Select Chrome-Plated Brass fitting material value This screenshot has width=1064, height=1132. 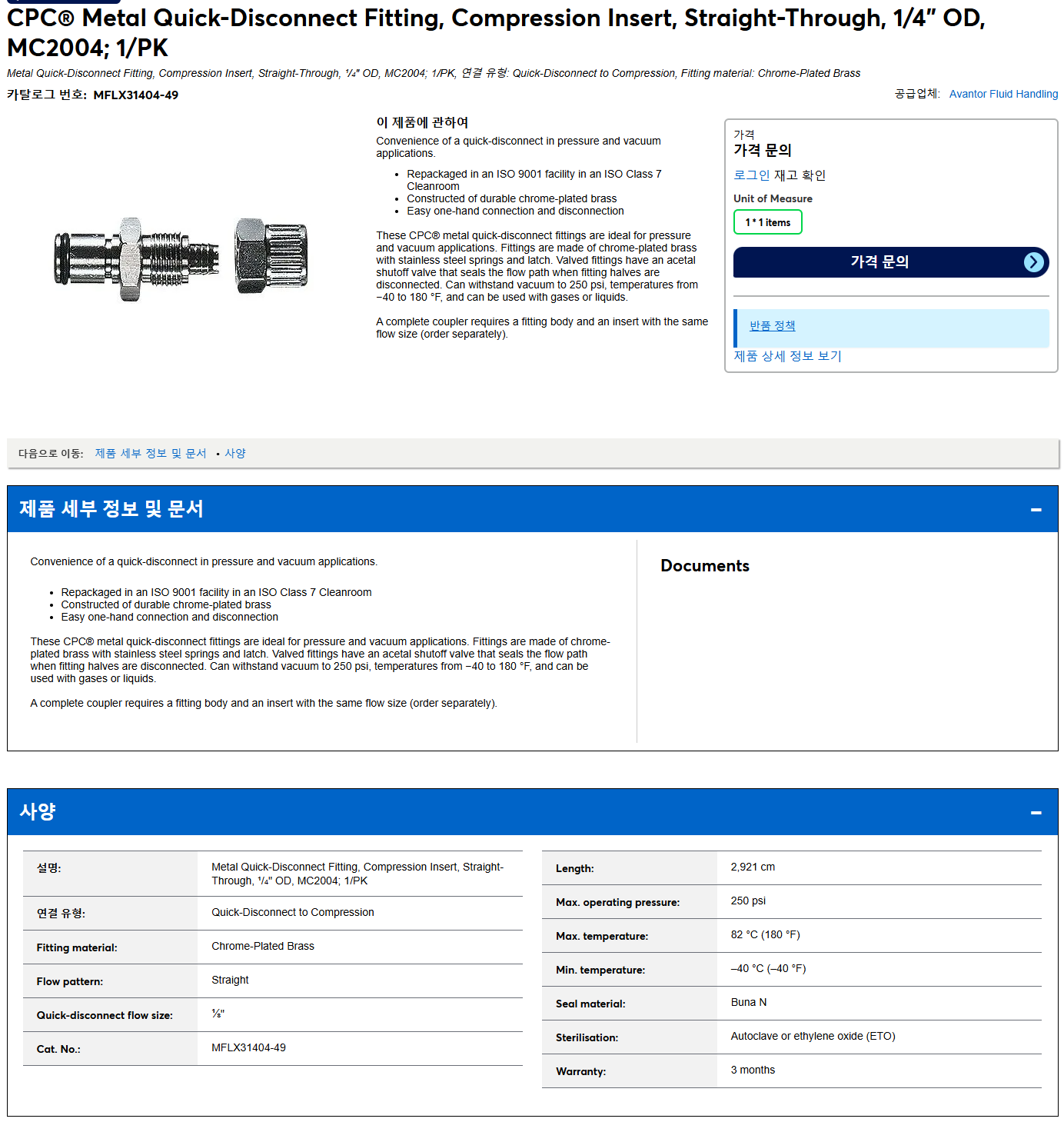263,946
